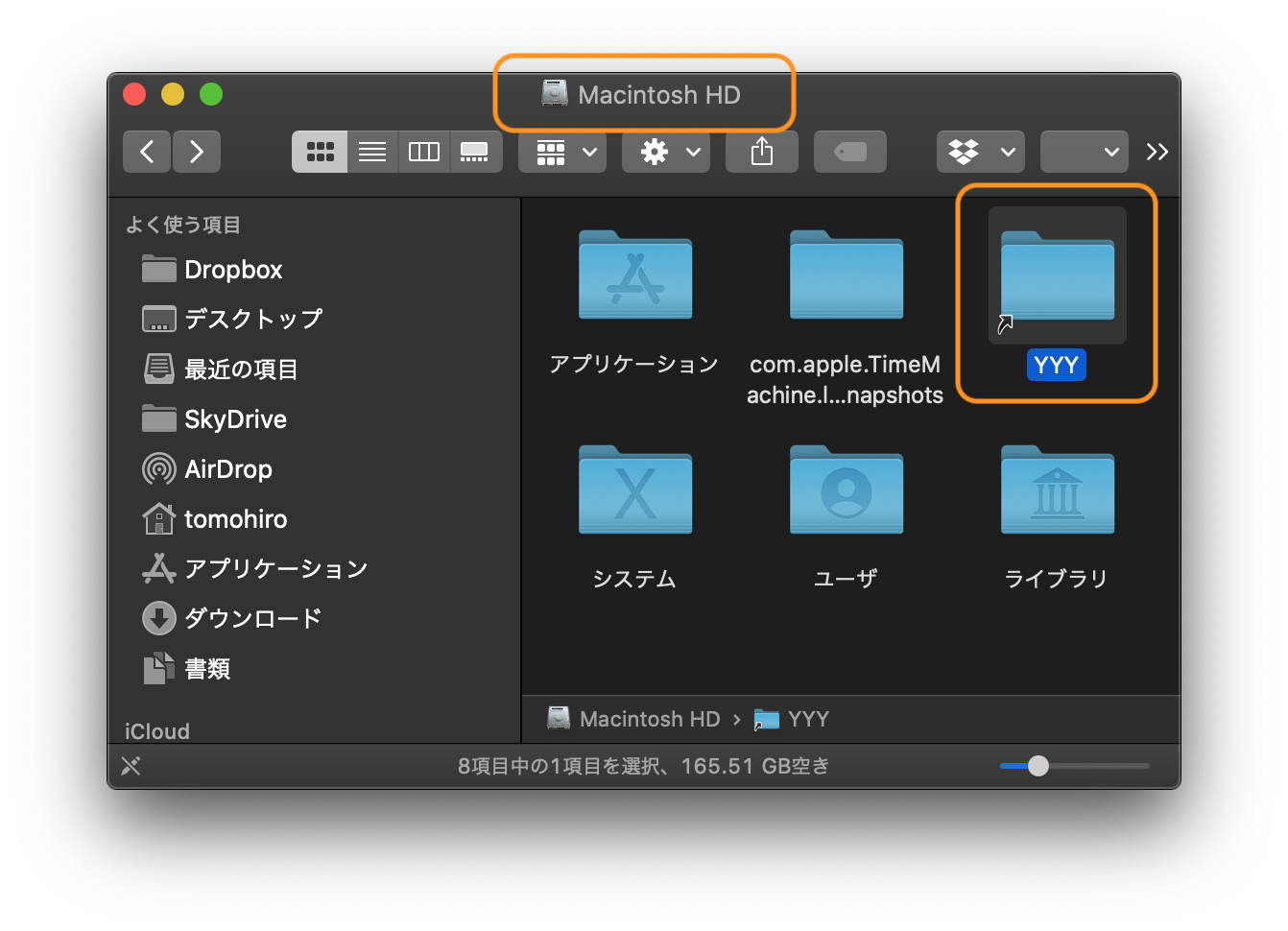Open the ライブラリ folder icon

(1056, 490)
